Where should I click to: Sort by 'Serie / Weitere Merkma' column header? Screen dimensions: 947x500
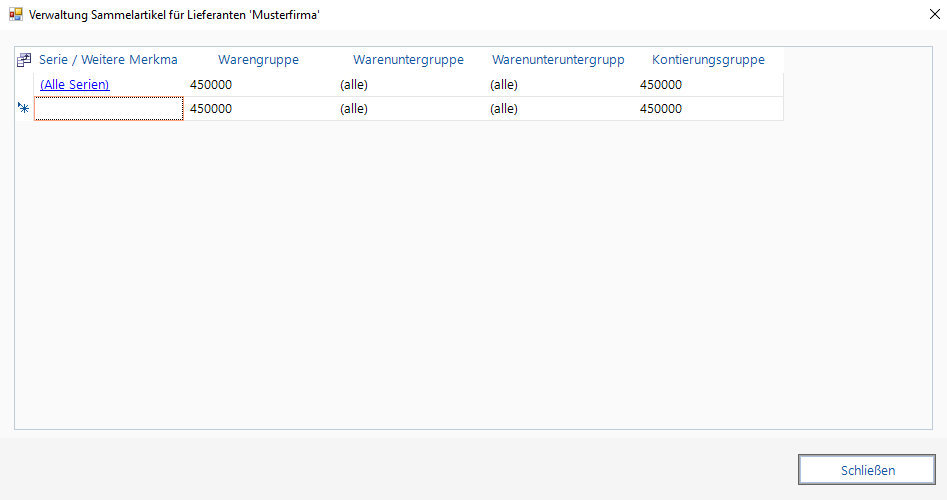[x=108, y=60]
